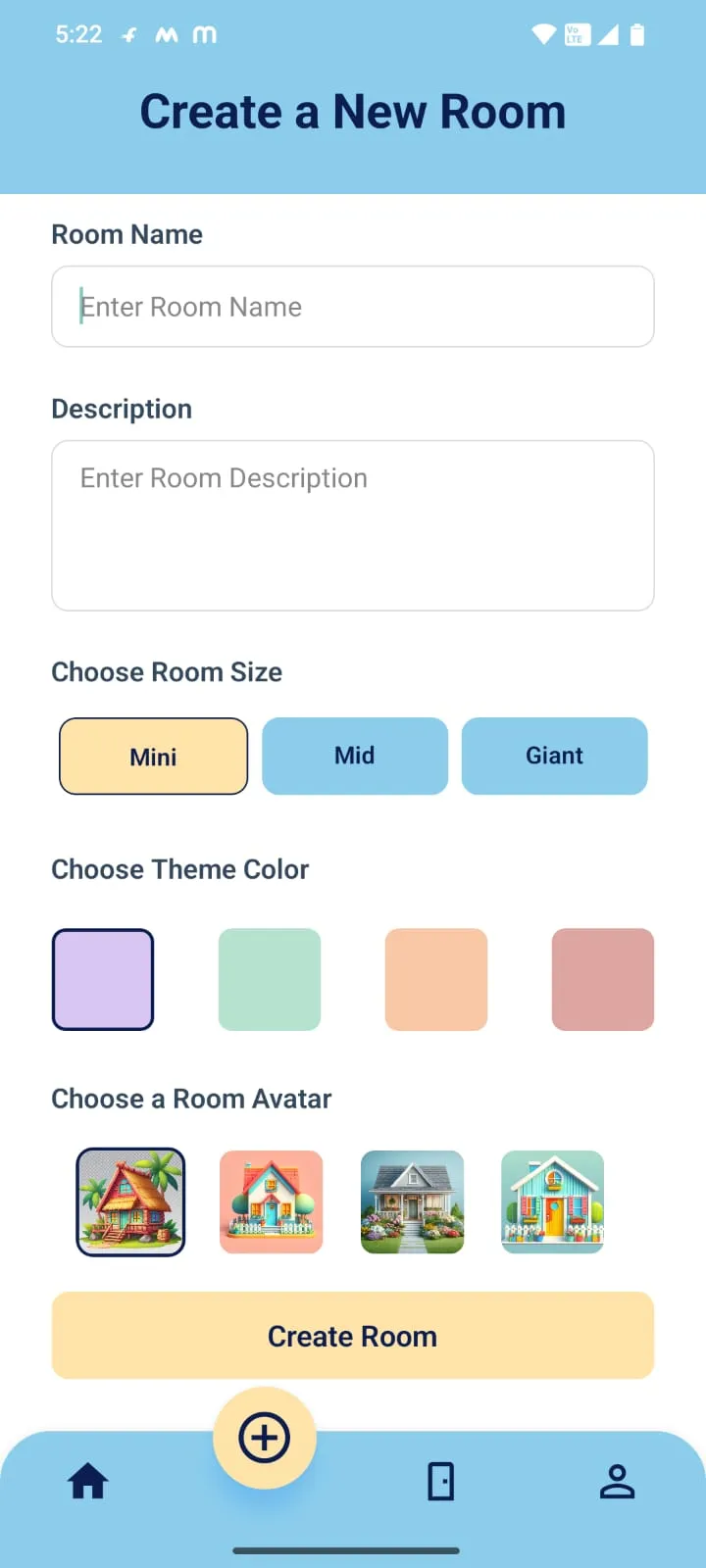Choose the teal house with orange door avatar
The width and height of the screenshot is (706, 1568).
click(553, 1201)
